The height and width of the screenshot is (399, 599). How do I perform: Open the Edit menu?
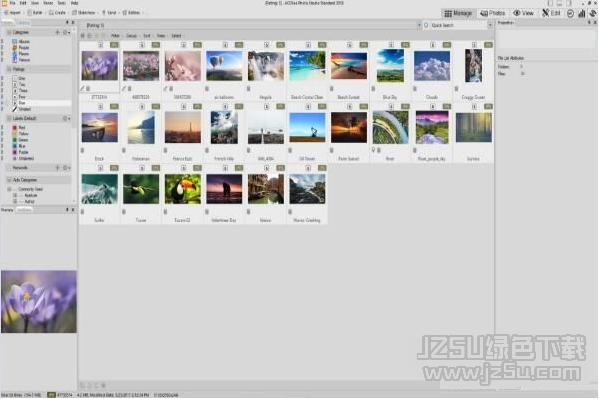click(x=23, y=3)
